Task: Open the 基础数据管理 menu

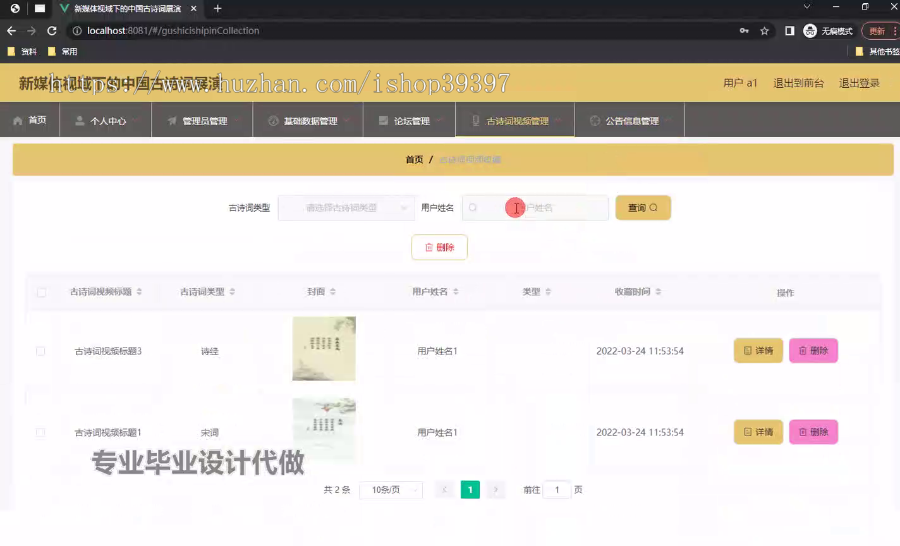Action: pyautogui.click(x=308, y=121)
